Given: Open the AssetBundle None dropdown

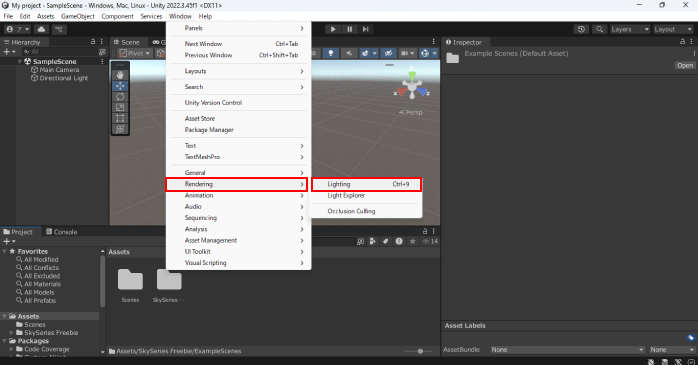Looking at the screenshot, I should (x=568, y=350).
